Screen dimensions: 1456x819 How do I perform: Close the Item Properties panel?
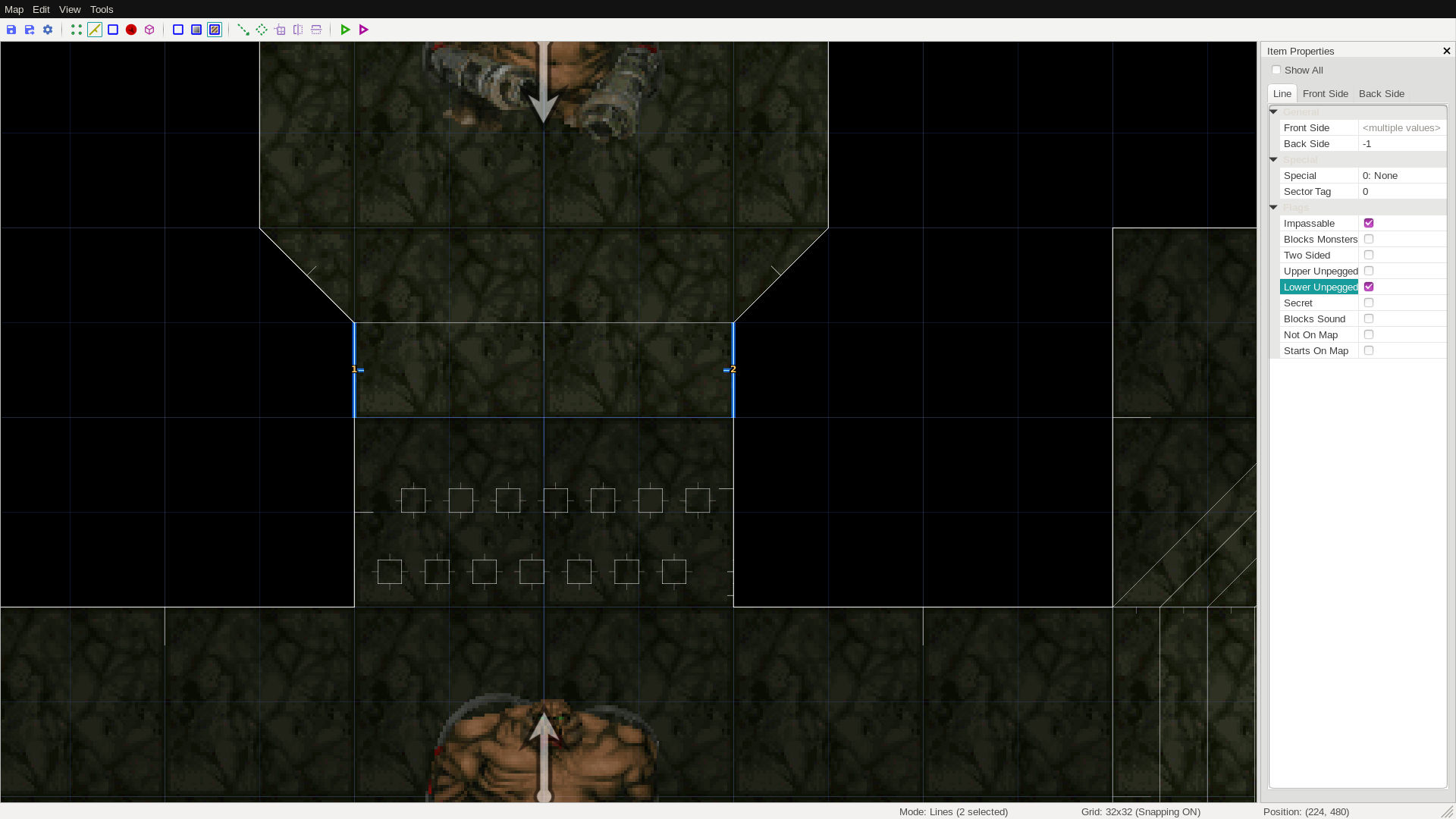(1446, 51)
